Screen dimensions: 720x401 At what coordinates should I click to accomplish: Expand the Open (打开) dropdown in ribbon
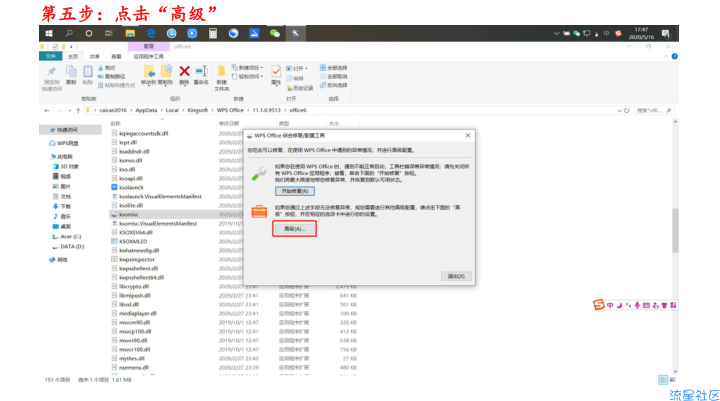(x=297, y=68)
